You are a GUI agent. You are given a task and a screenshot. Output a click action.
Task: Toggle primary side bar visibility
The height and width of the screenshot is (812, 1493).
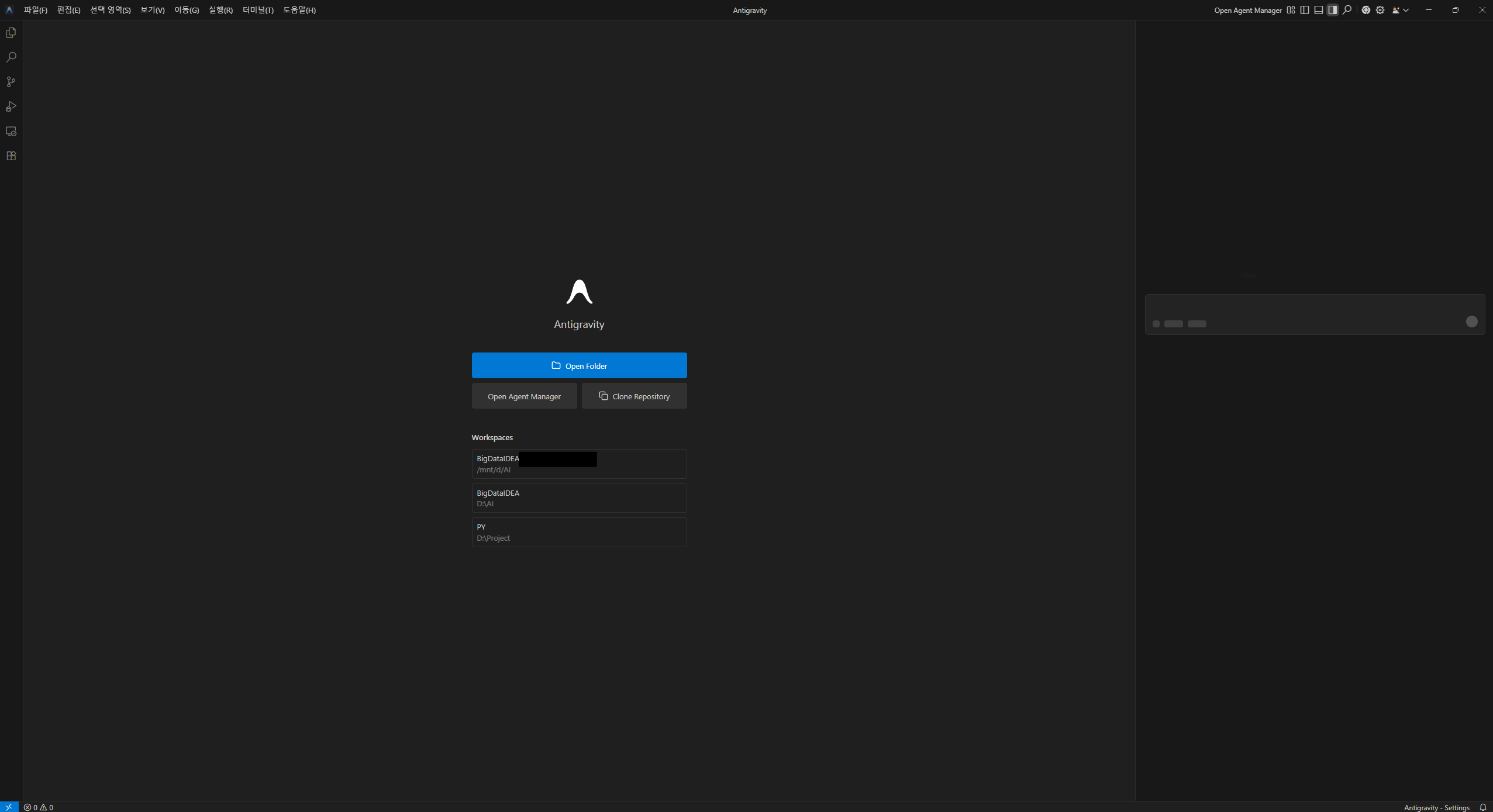1304,10
